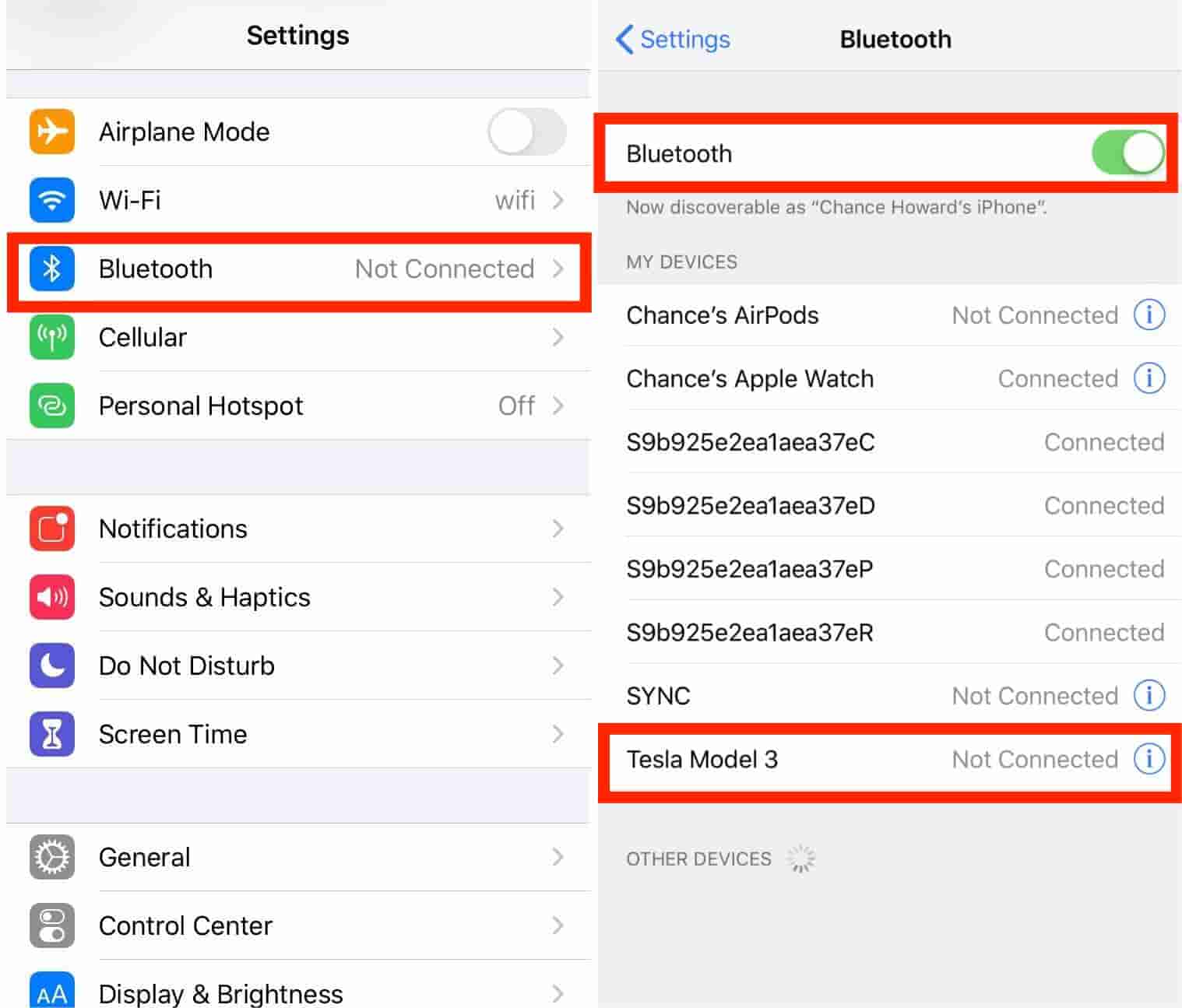The width and height of the screenshot is (1182, 1008).
Task: Tap the Personal Hotspot link icon
Action: pos(52,406)
